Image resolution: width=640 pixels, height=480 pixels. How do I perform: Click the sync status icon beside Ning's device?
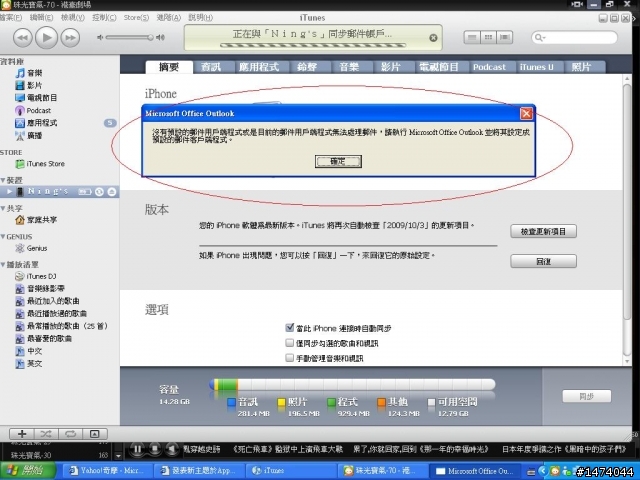(x=99, y=192)
